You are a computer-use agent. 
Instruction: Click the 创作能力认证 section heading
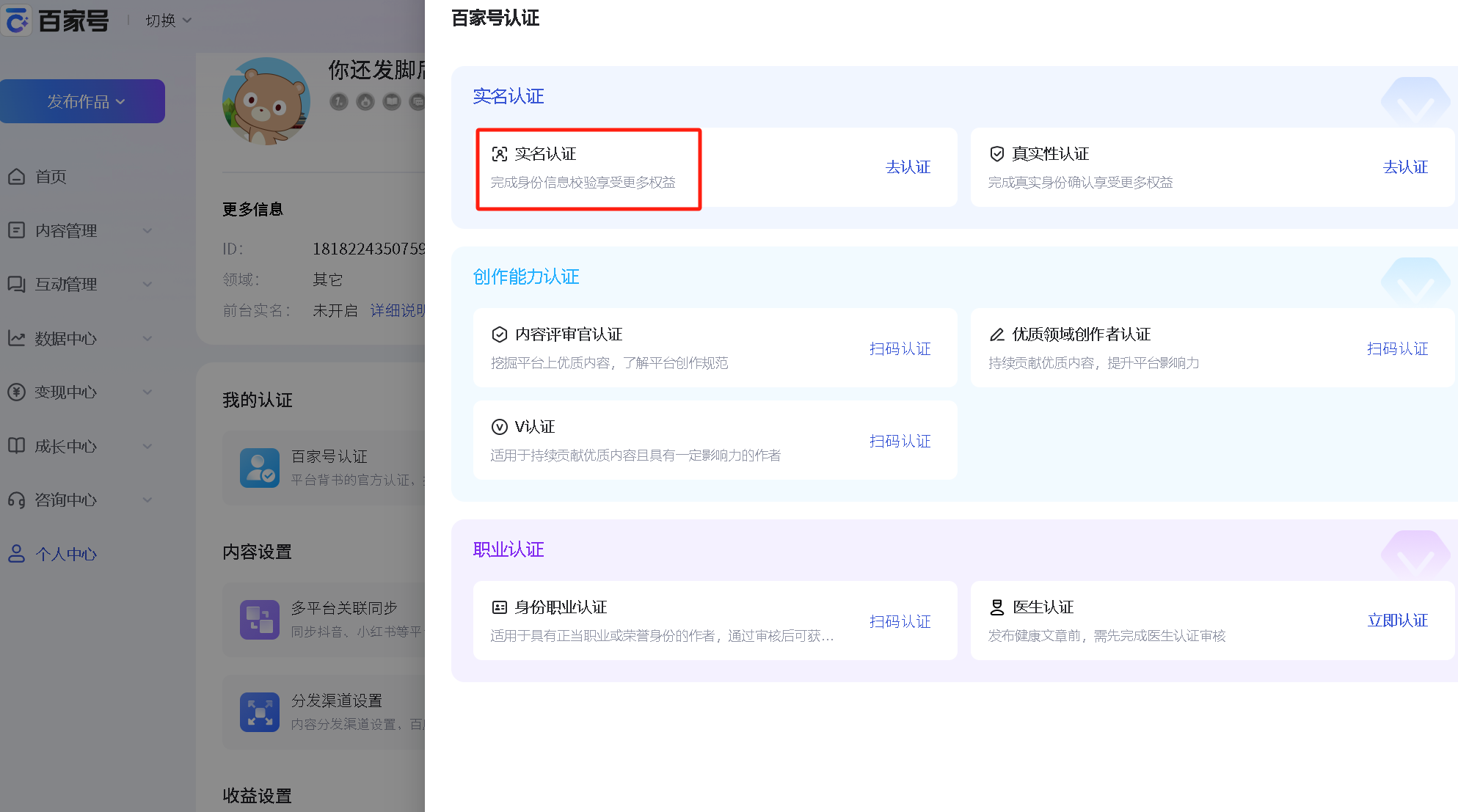point(526,277)
